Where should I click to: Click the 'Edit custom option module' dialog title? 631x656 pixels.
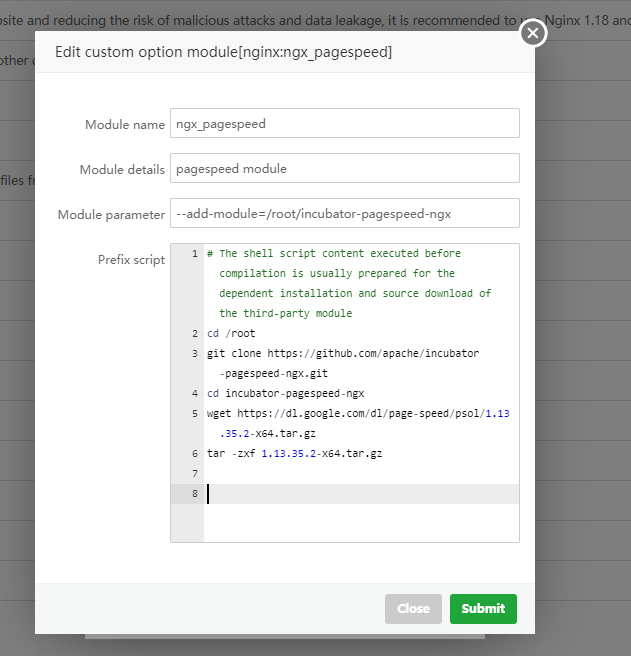coord(223,52)
